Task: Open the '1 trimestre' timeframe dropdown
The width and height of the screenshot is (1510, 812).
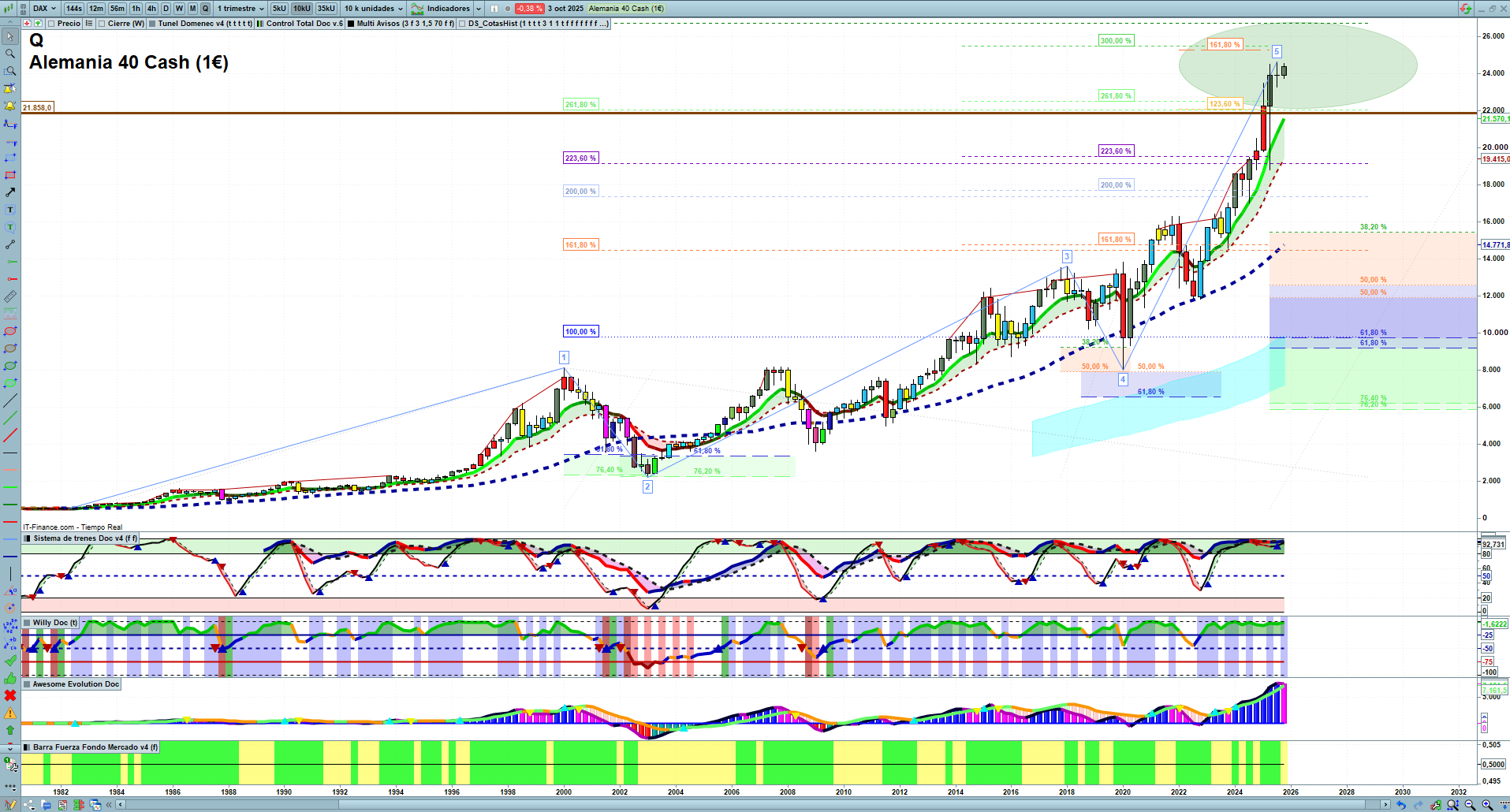Action: coord(241,9)
